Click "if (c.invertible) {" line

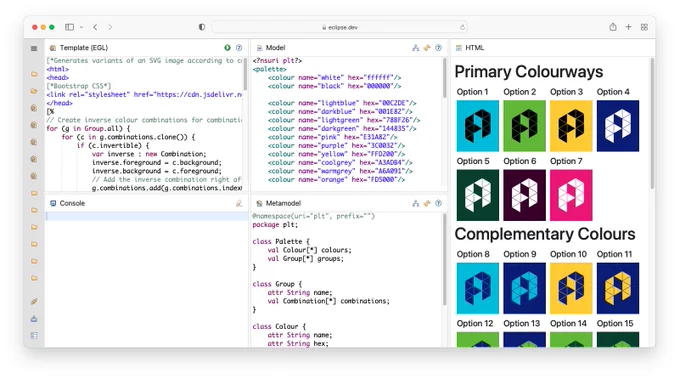(112, 146)
